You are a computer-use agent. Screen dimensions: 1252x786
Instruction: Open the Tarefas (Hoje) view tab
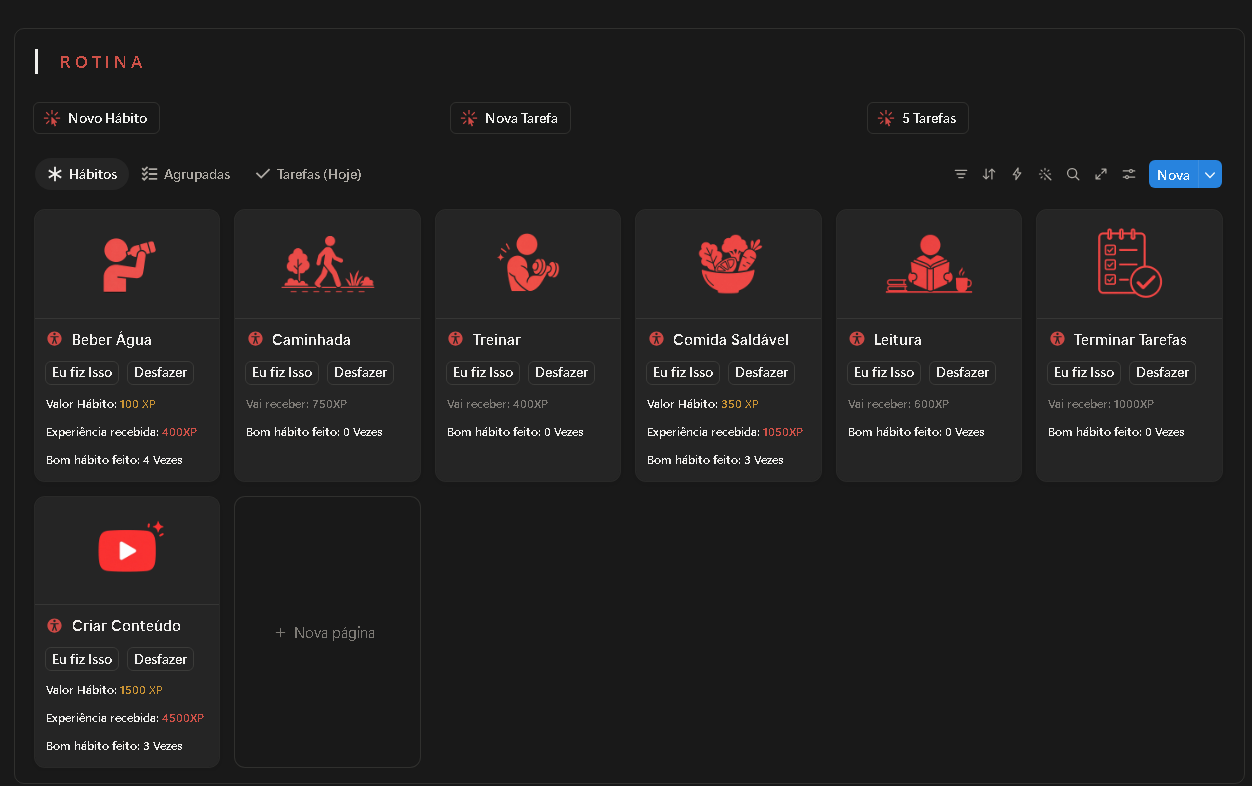click(308, 174)
